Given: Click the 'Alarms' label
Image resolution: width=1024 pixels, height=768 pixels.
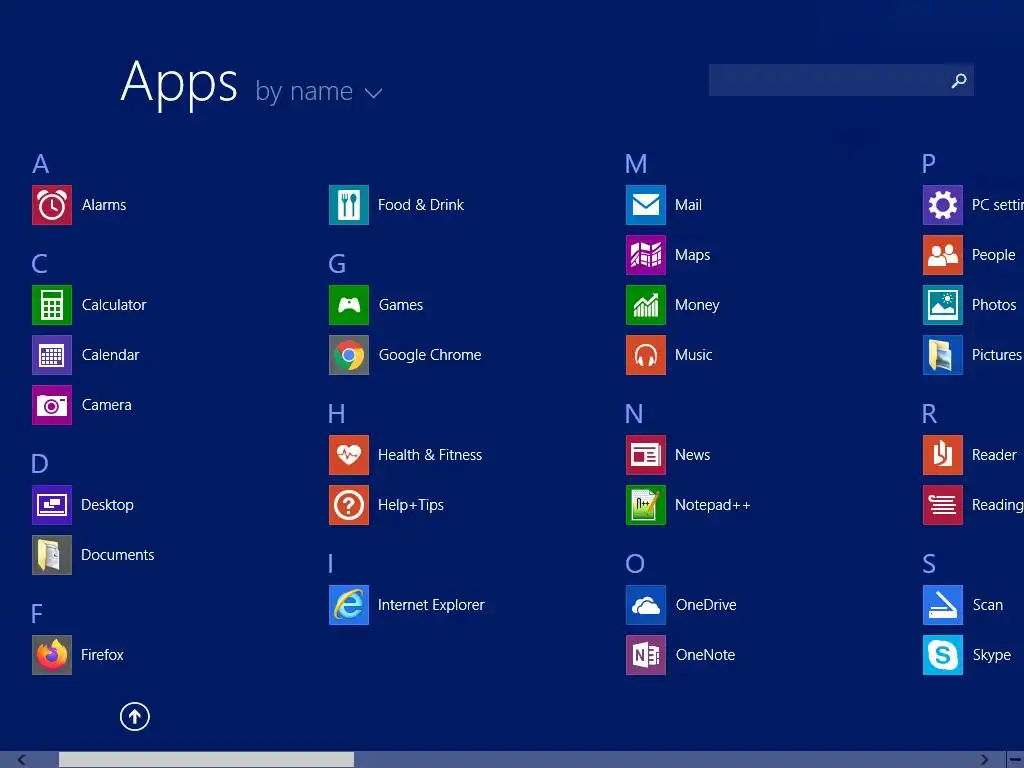Looking at the screenshot, I should click(x=104, y=205).
